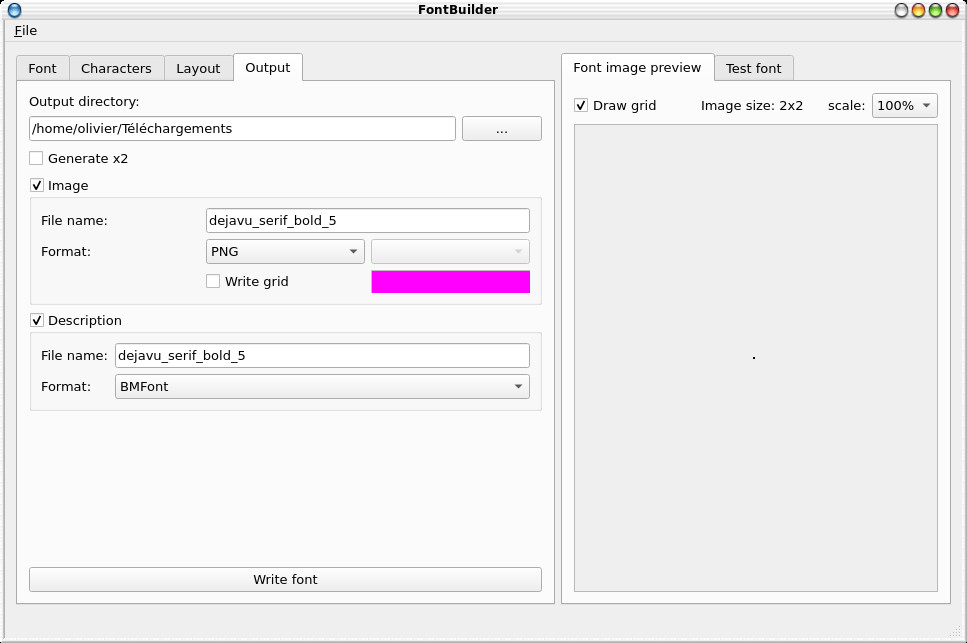Click the Output directory path field

point(242,129)
